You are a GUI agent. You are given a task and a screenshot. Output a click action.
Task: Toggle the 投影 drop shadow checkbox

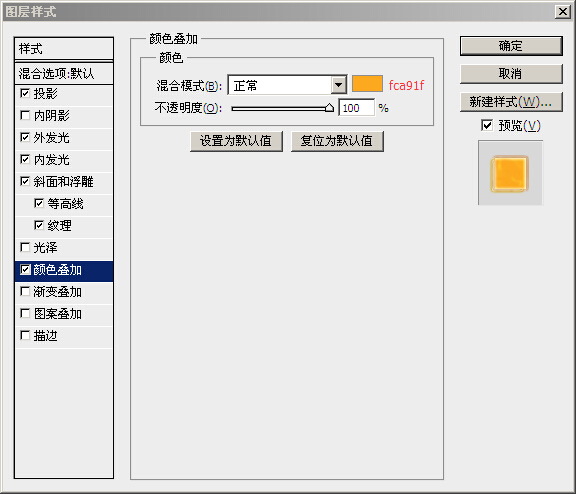click(25, 94)
